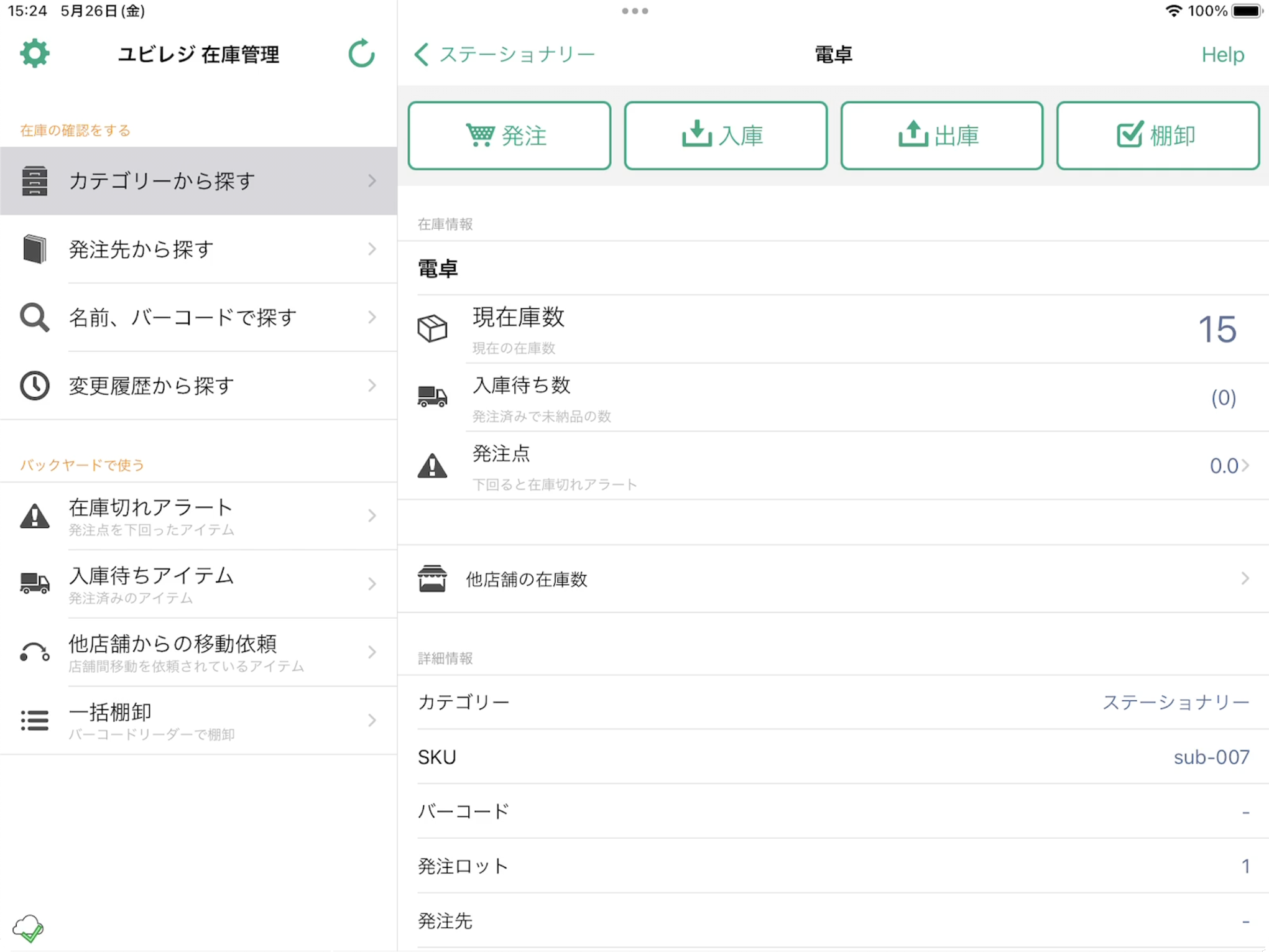
Task: Tap the warning triangle beside 在庫切れアラート
Action: [x=35, y=516]
